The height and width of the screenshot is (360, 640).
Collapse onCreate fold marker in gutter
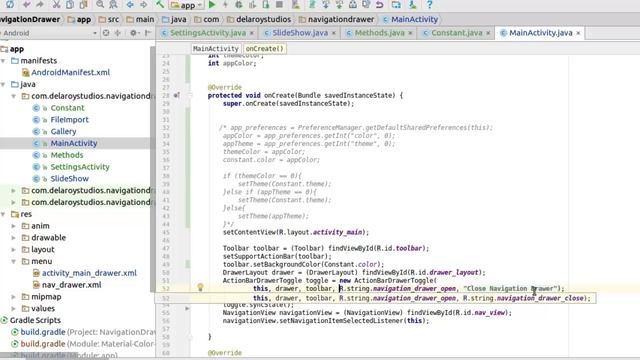(x=190, y=95)
